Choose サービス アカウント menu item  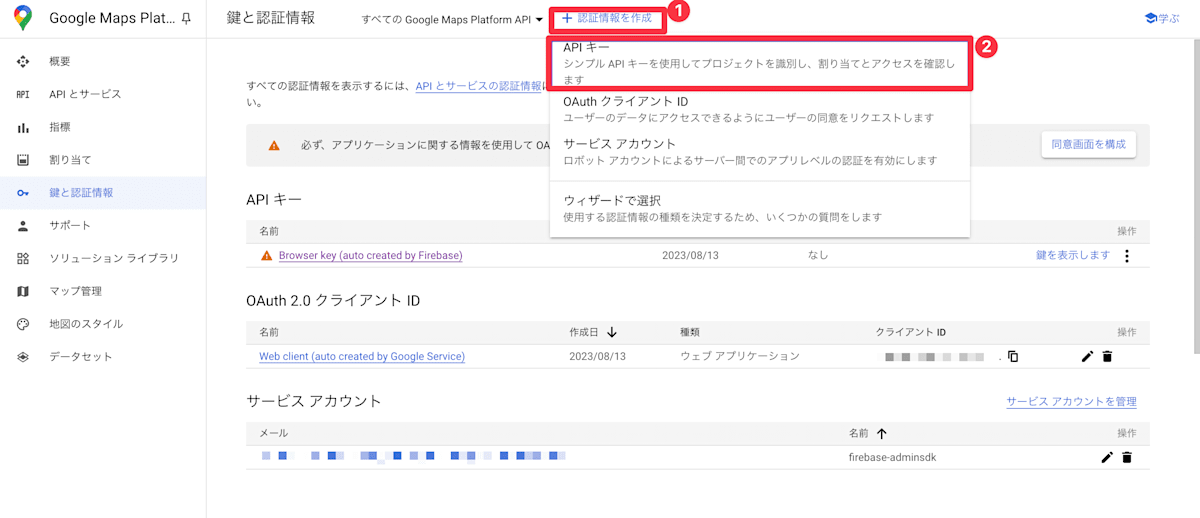coord(759,151)
